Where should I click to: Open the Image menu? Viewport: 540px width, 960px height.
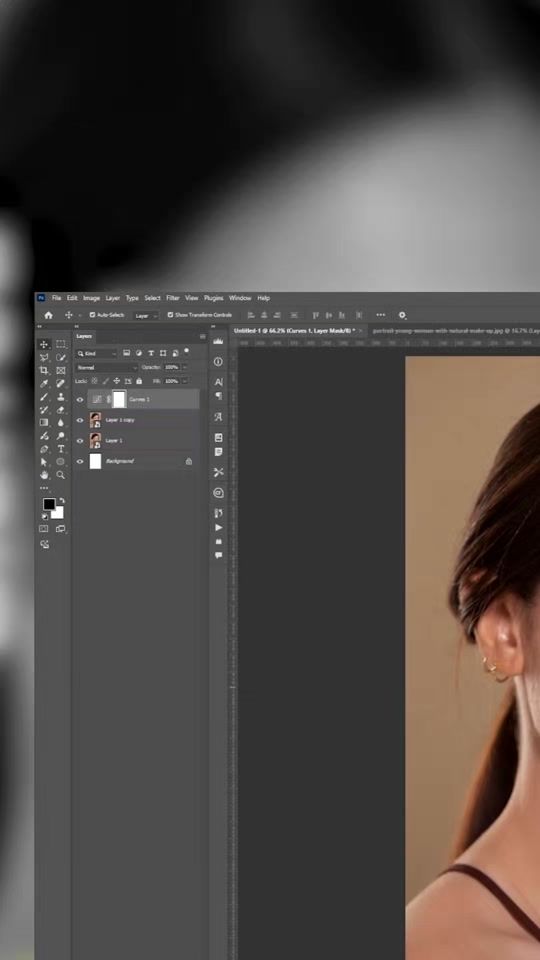pyautogui.click(x=91, y=298)
